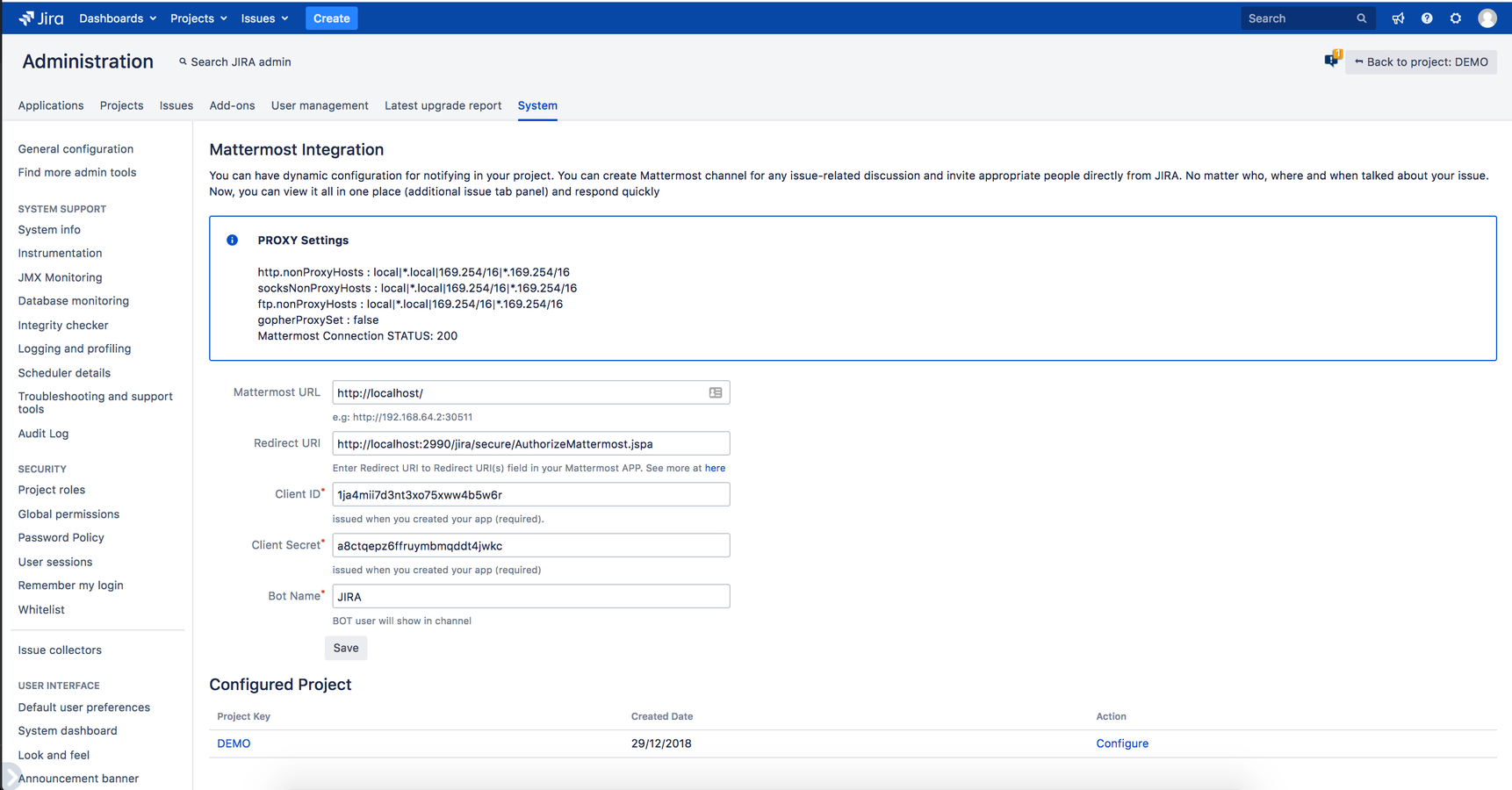Open Audit Log

click(x=43, y=434)
